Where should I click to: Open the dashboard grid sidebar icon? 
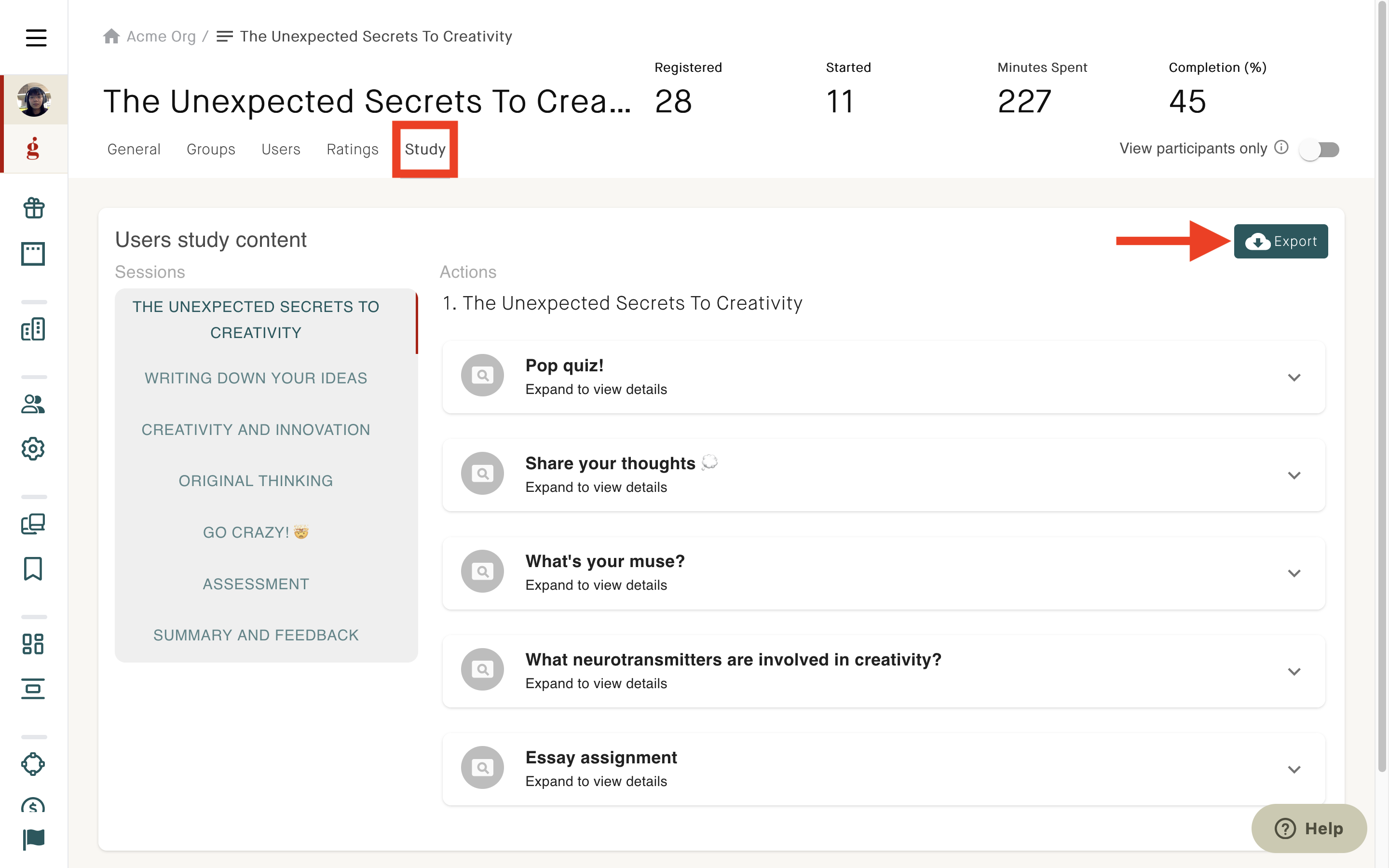pyautogui.click(x=33, y=644)
